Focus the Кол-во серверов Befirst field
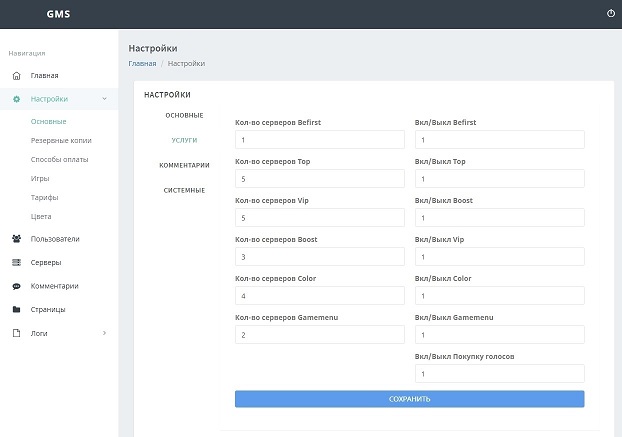Image resolution: width=622 pixels, height=437 pixels. coord(319,141)
